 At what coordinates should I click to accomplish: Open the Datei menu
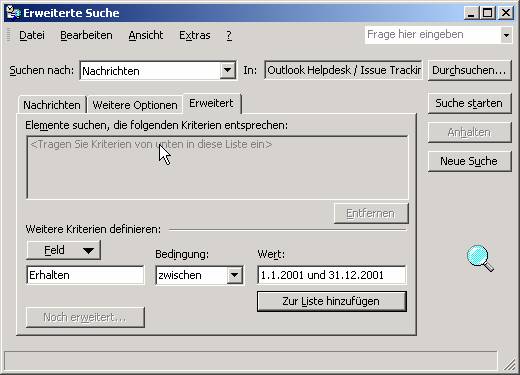click(32, 35)
